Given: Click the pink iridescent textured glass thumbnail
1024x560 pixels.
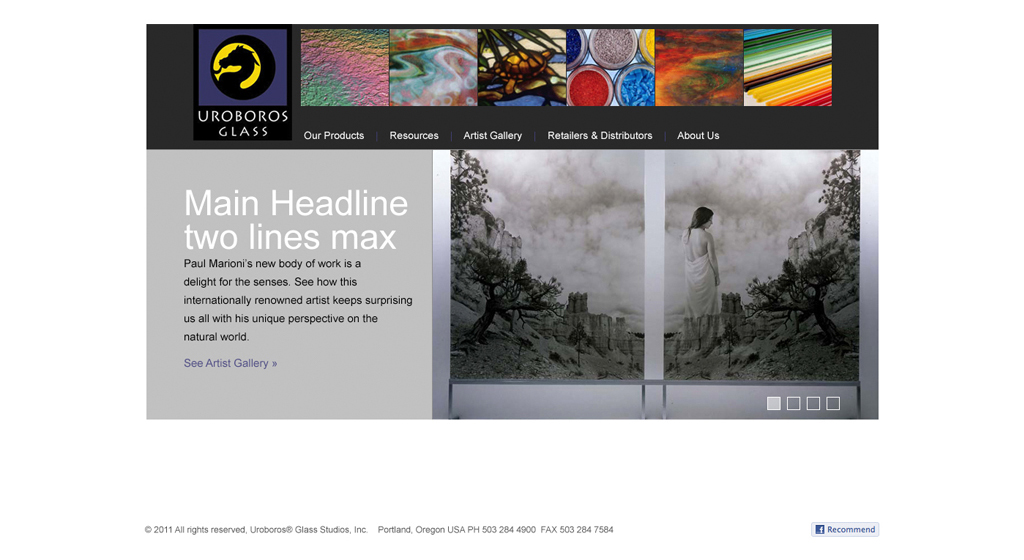Looking at the screenshot, I should tap(345, 67).
